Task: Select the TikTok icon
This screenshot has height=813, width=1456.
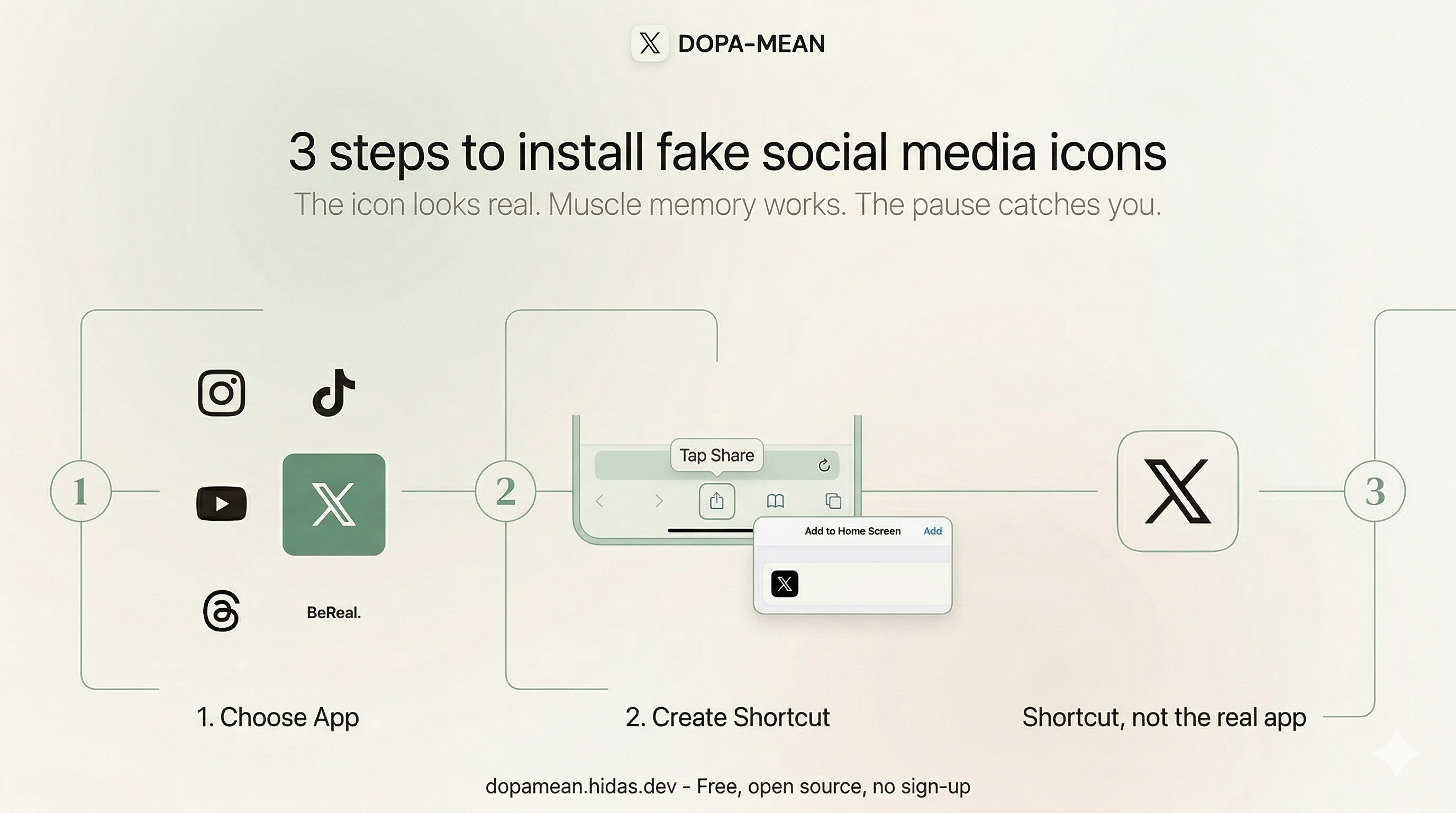Action: pos(333,393)
